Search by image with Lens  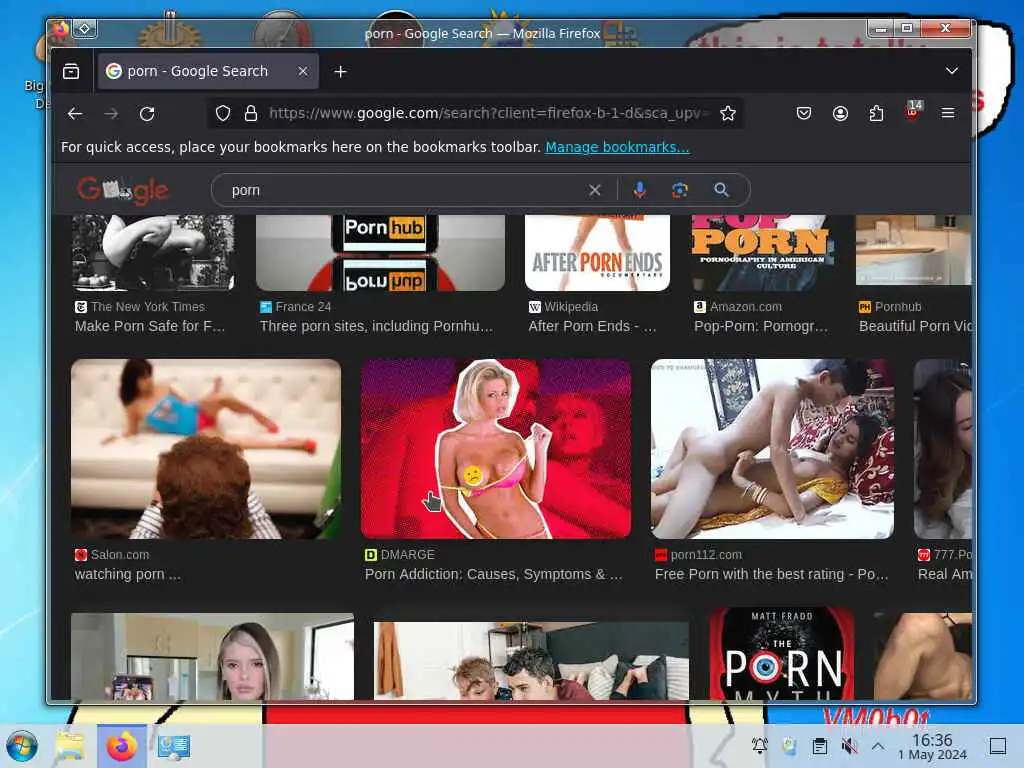tap(680, 190)
